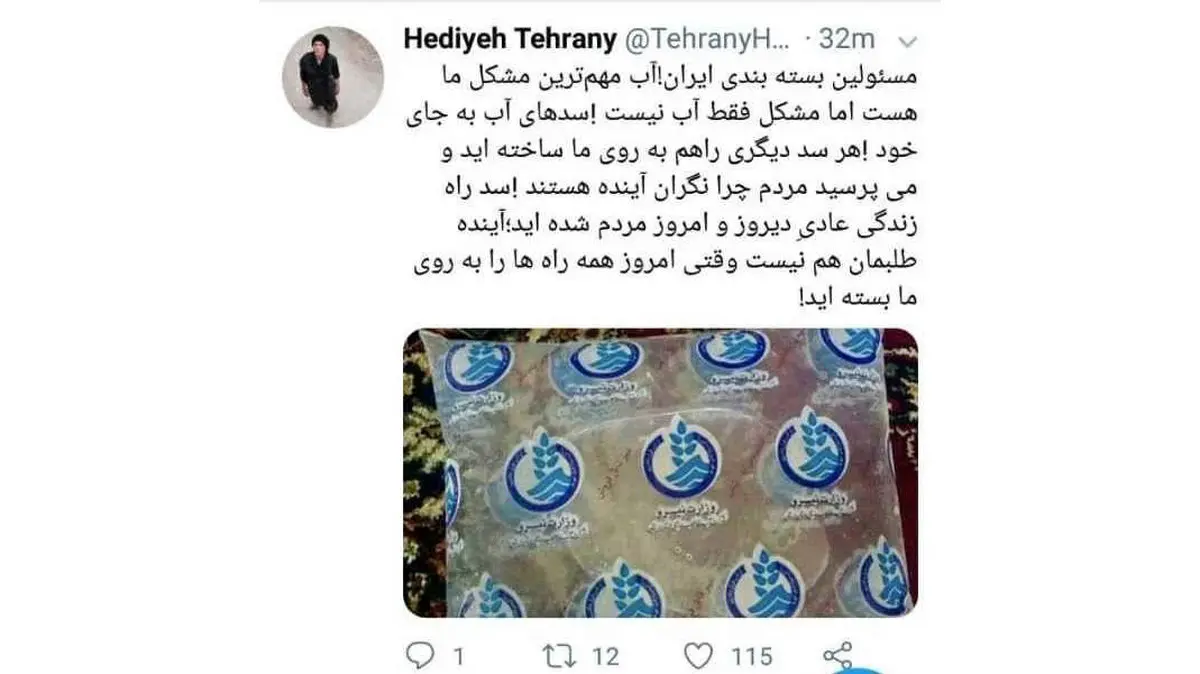Click the @TehranyH... handle
The image size is (1200, 674).
(709, 40)
